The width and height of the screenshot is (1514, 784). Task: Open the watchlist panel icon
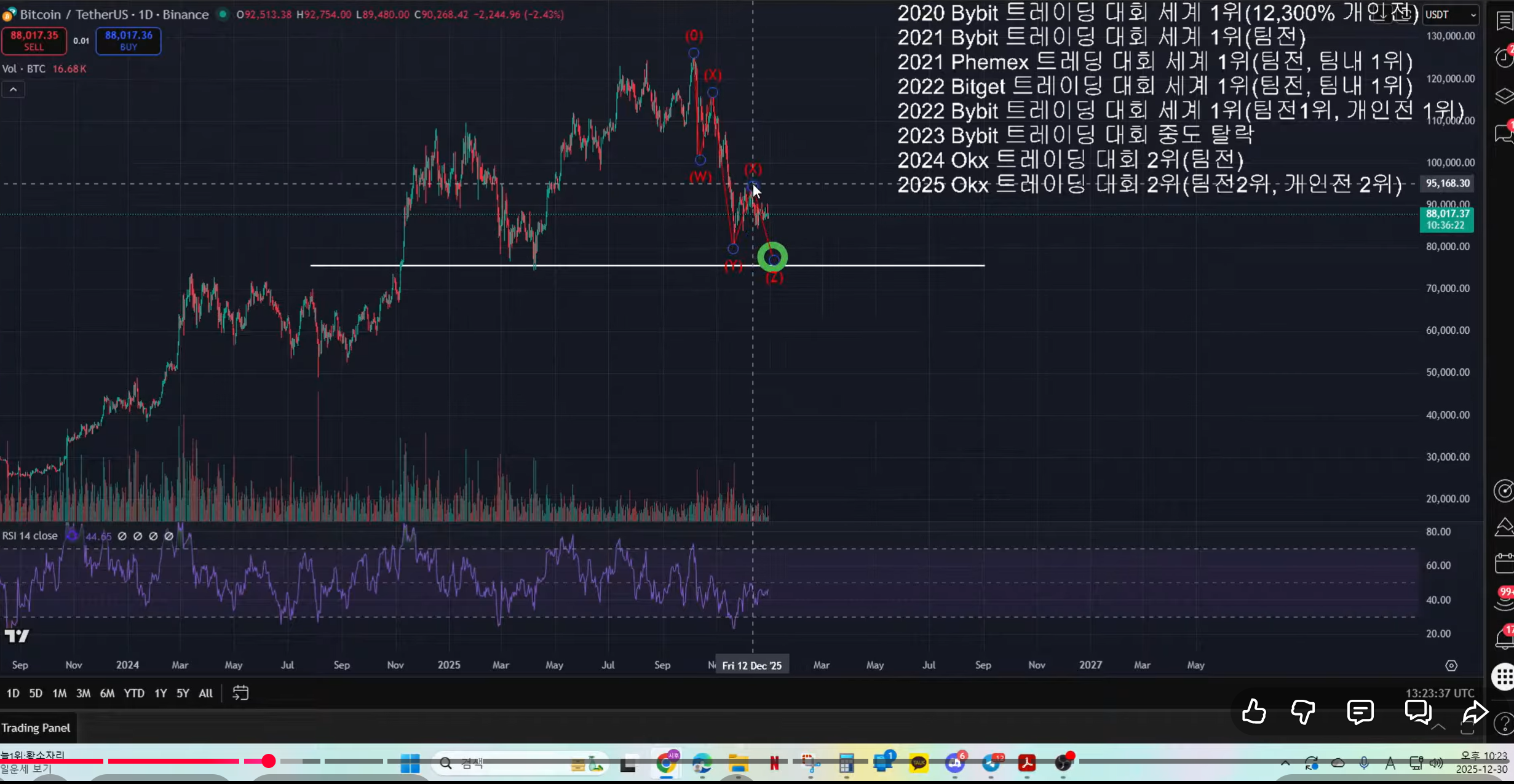[x=1504, y=20]
